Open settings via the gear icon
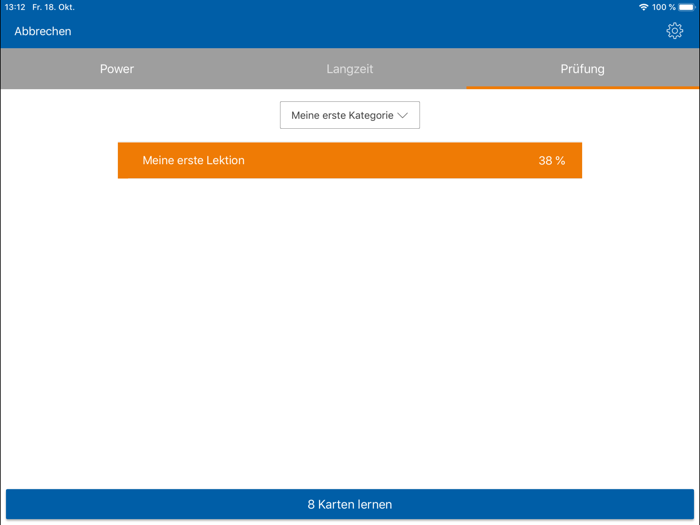The width and height of the screenshot is (700, 525). coord(674,31)
